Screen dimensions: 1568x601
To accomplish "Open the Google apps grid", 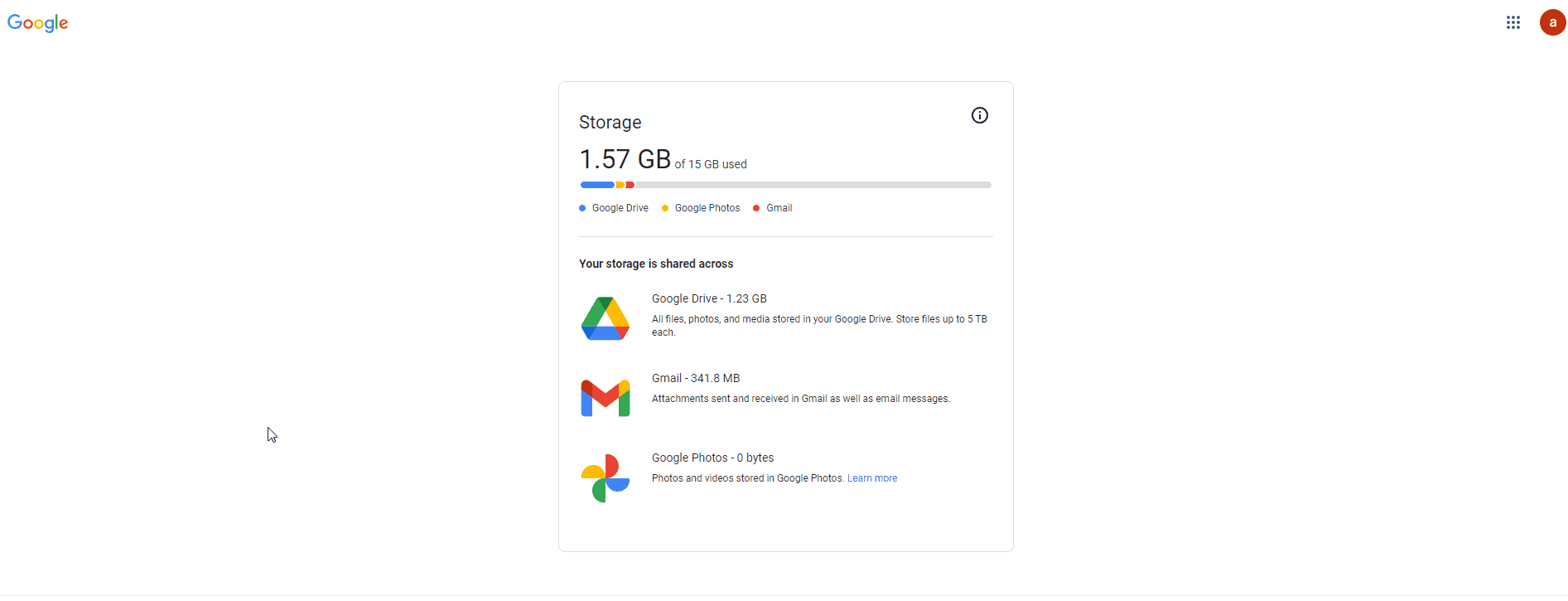I will (1513, 22).
